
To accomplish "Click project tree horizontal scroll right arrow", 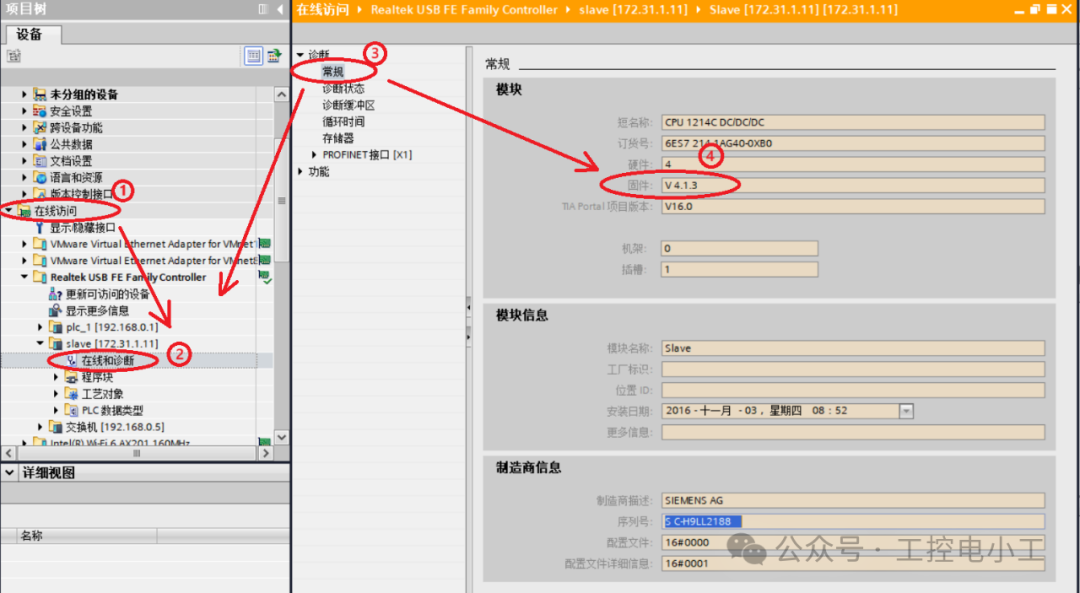I will [x=267, y=453].
